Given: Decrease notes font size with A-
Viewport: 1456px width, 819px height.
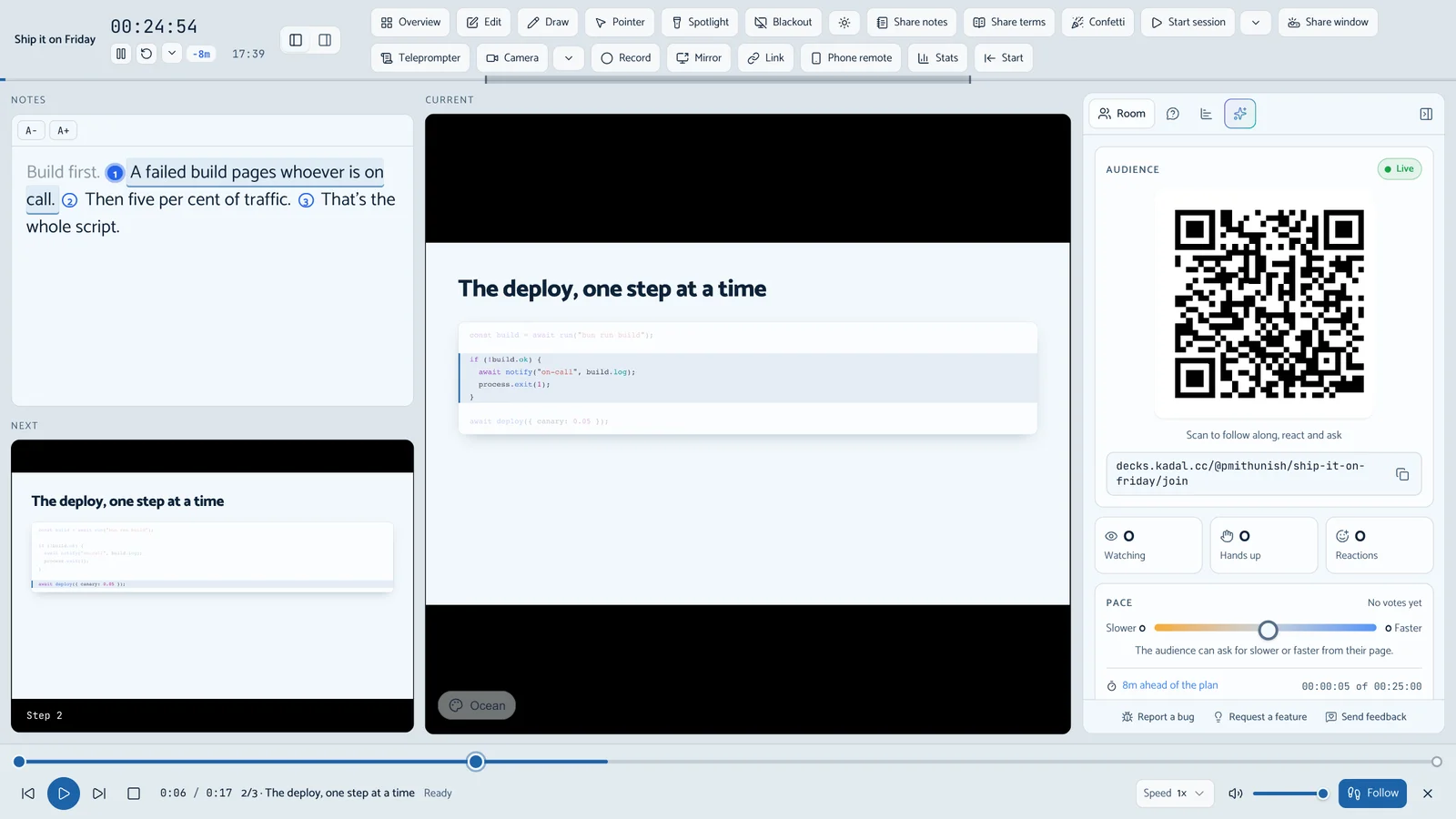Looking at the screenshot, I should [x=31, y=130].
